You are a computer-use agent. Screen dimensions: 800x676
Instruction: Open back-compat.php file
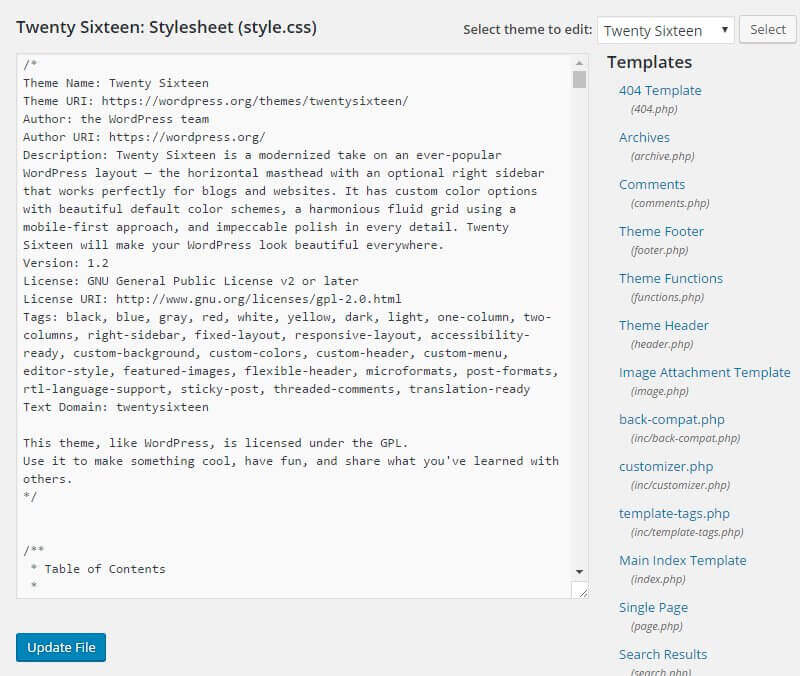tap(671, 419)
